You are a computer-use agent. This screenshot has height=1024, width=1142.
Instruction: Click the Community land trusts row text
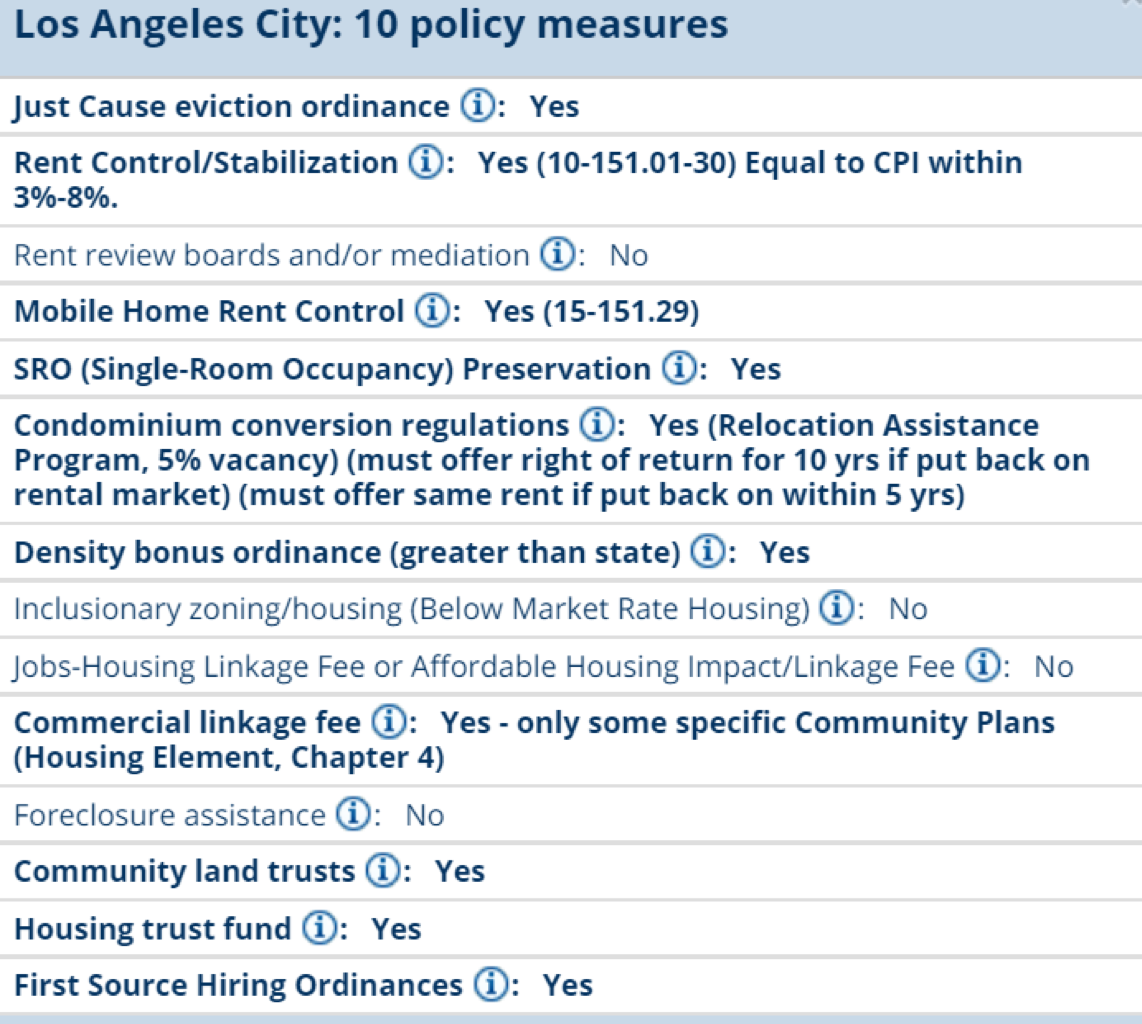click(184, 871)
